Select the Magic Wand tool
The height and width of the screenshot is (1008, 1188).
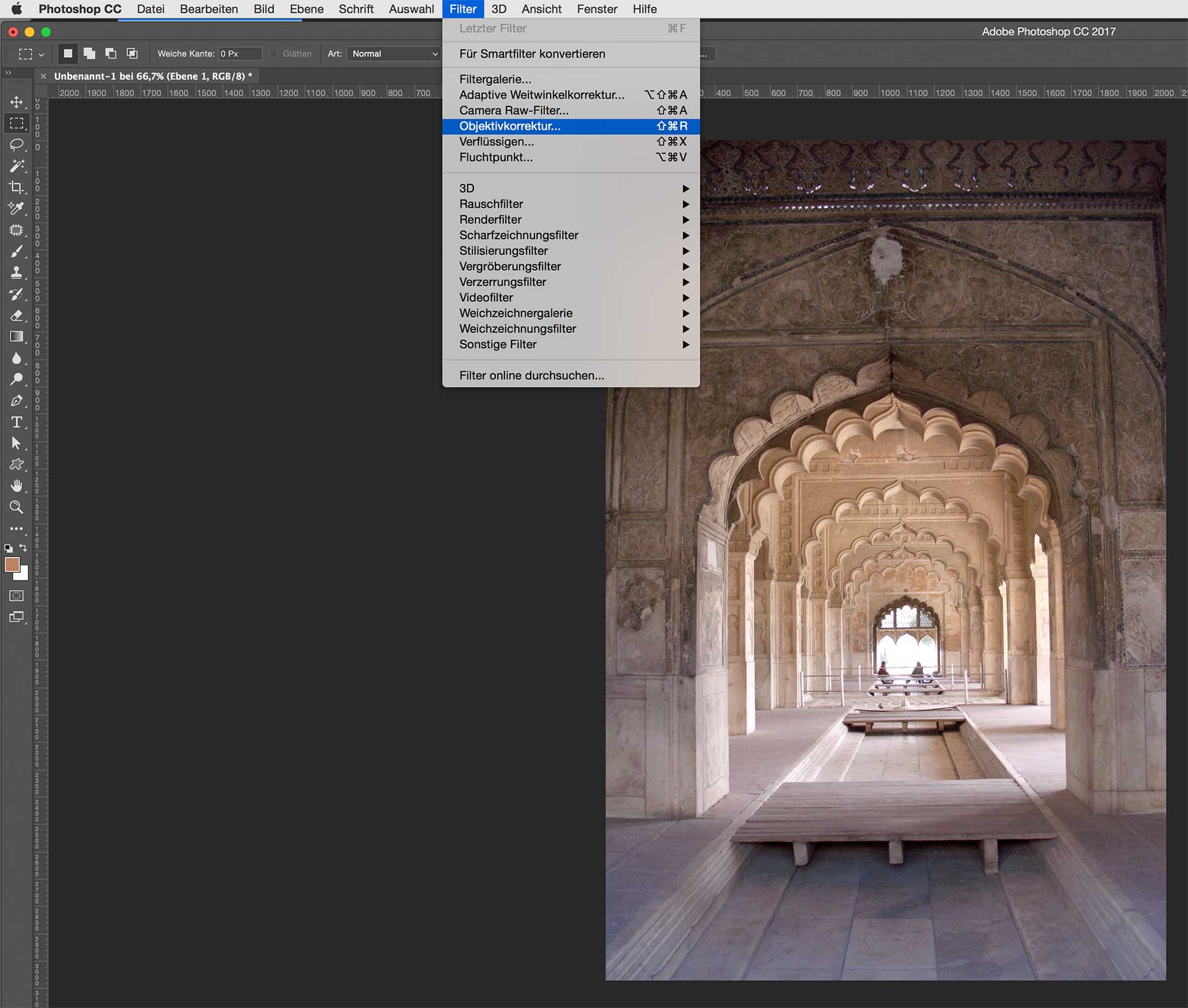pyautogui.click(x=16, y=166)
